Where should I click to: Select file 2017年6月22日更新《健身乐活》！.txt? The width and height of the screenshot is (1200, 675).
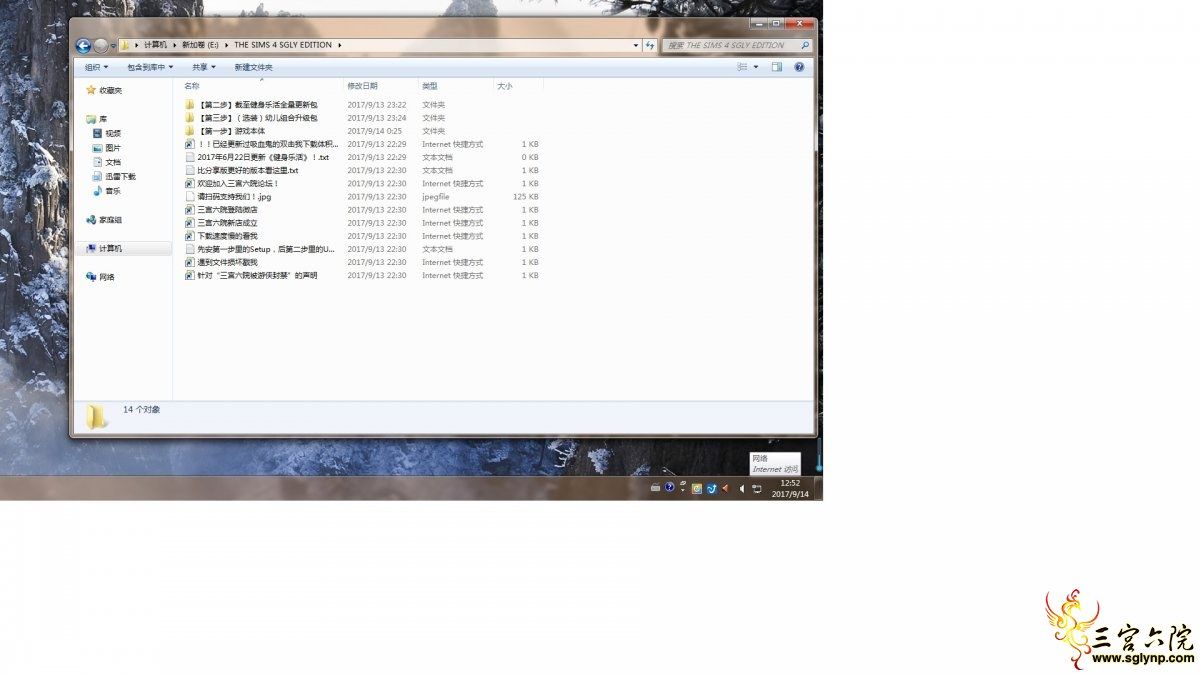point(263,157)
